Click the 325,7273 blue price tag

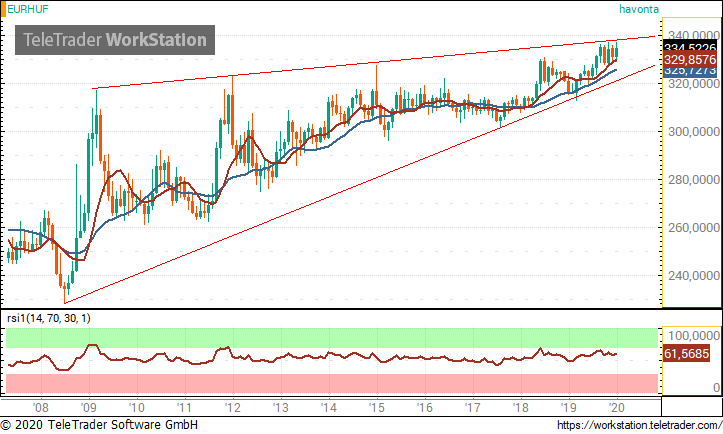[690, 71]
